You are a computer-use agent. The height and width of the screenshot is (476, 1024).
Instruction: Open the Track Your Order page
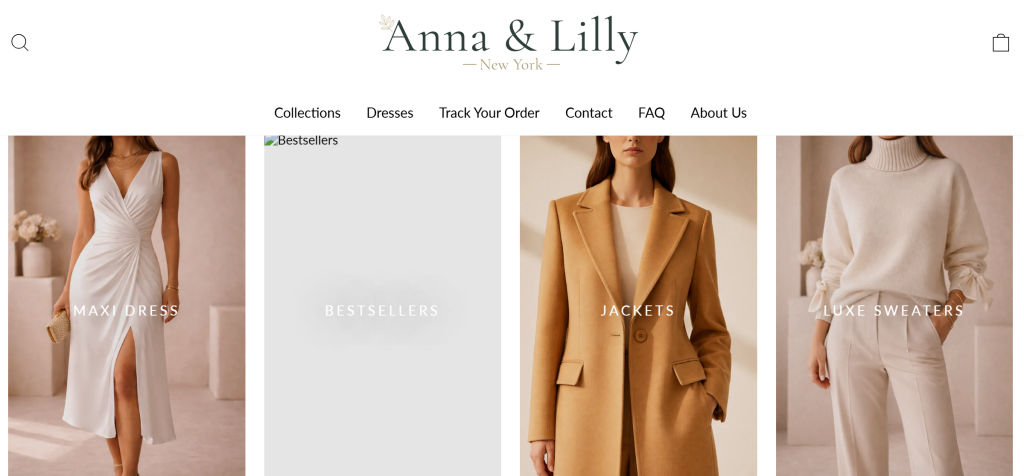[489, 113]
